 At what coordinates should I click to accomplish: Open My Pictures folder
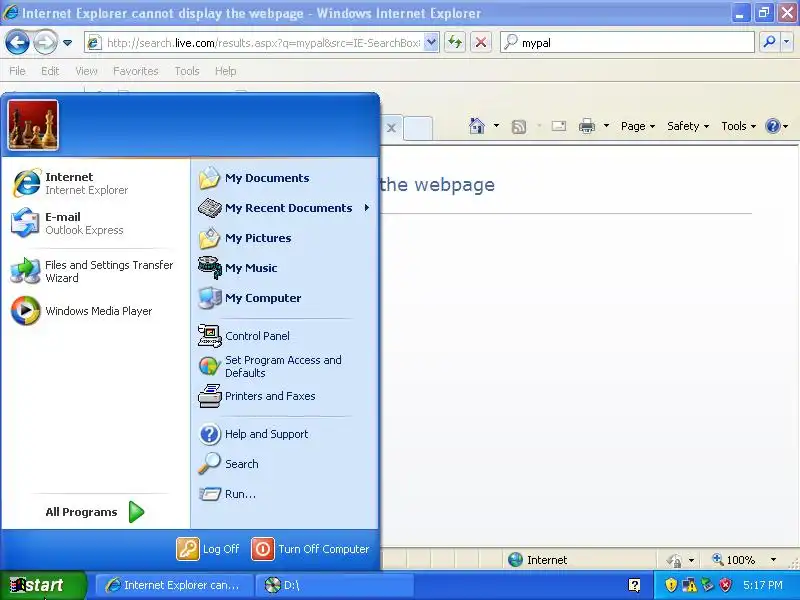[284, 238]
